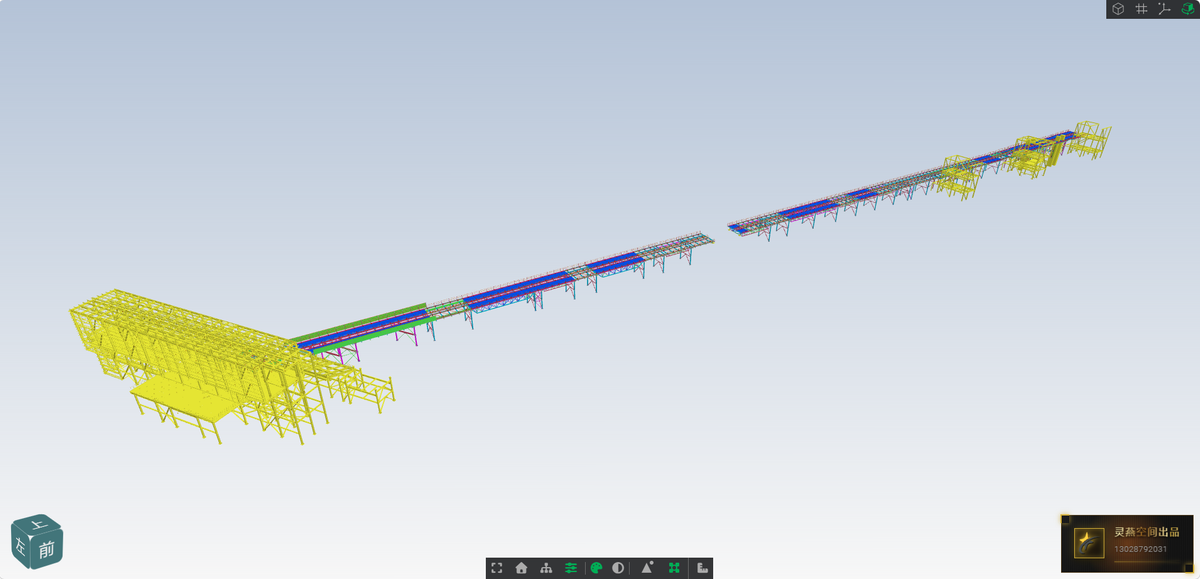The height and width of the screenshot is (579, 1200).
Task: Toggle the green rotating cube icon
Action: click(x=1187, y=9)
